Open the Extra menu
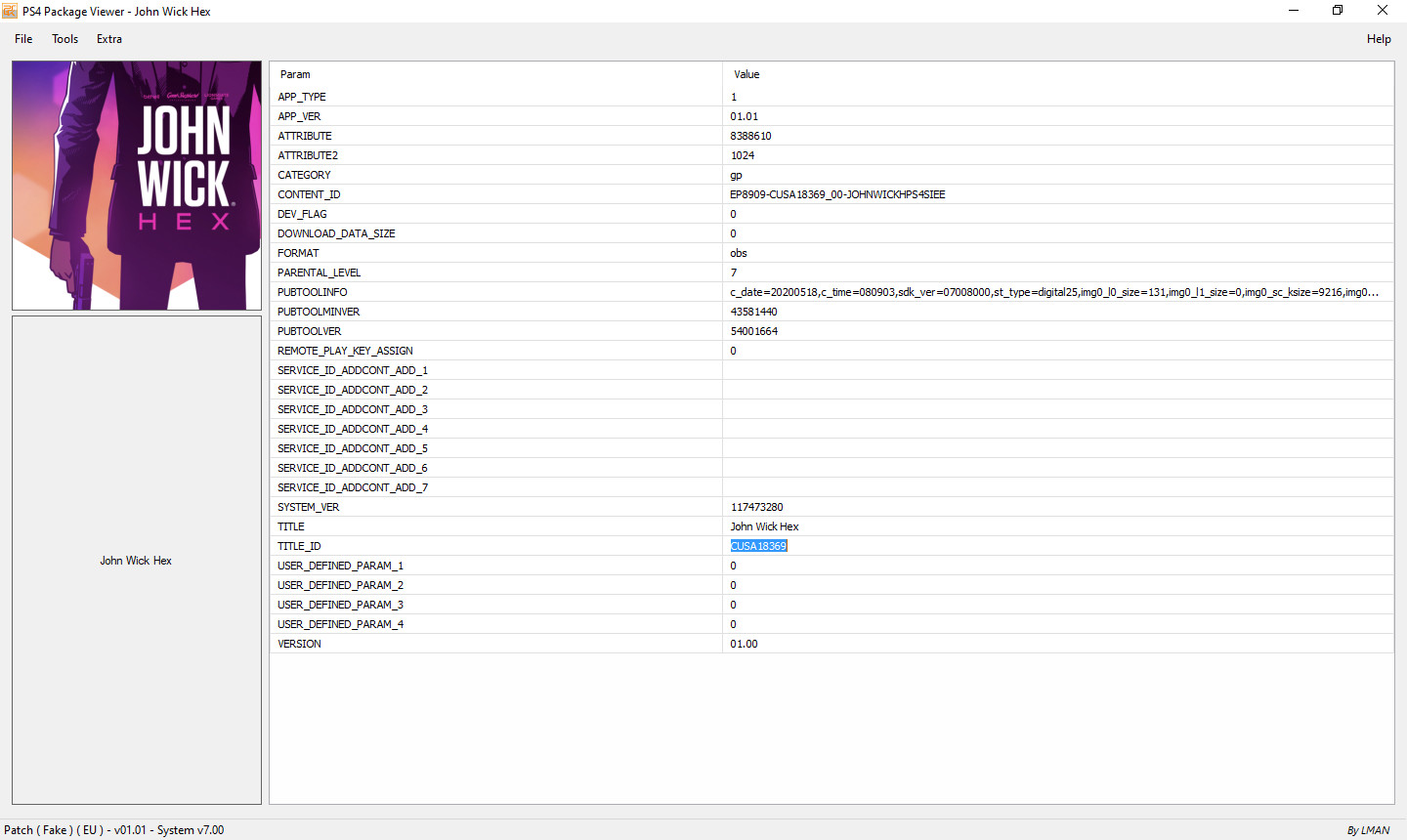This screenshot has width=1407, height=840. click(x=109, y=39)
